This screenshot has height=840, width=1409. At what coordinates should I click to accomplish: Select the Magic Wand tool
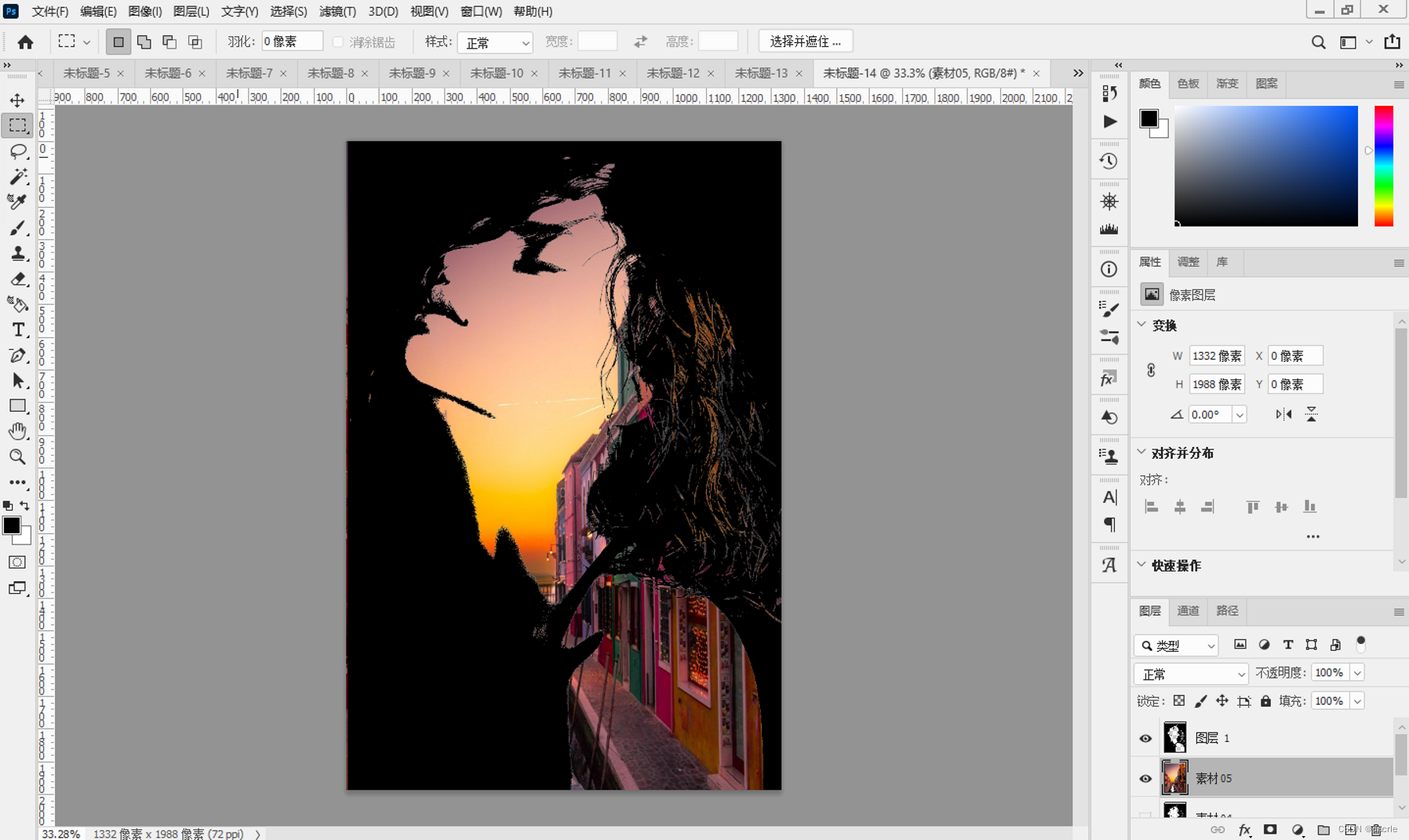click(17, 176)
